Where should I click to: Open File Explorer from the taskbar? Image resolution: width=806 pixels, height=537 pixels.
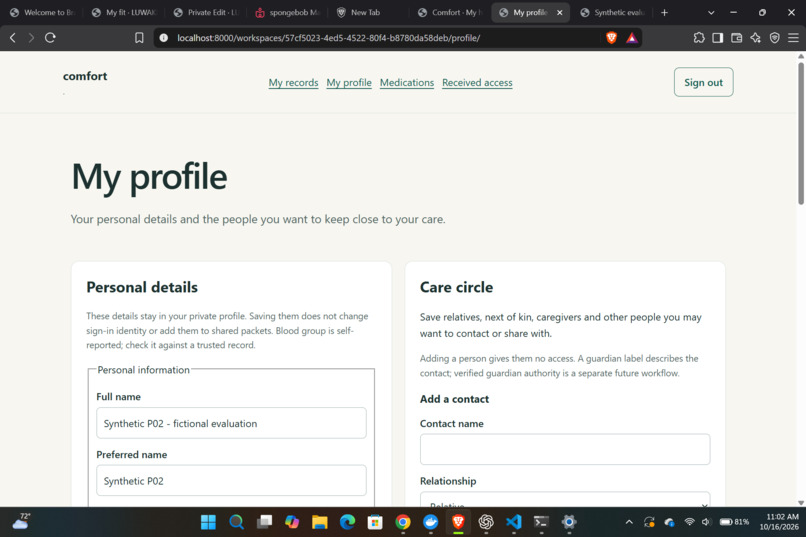320,522
